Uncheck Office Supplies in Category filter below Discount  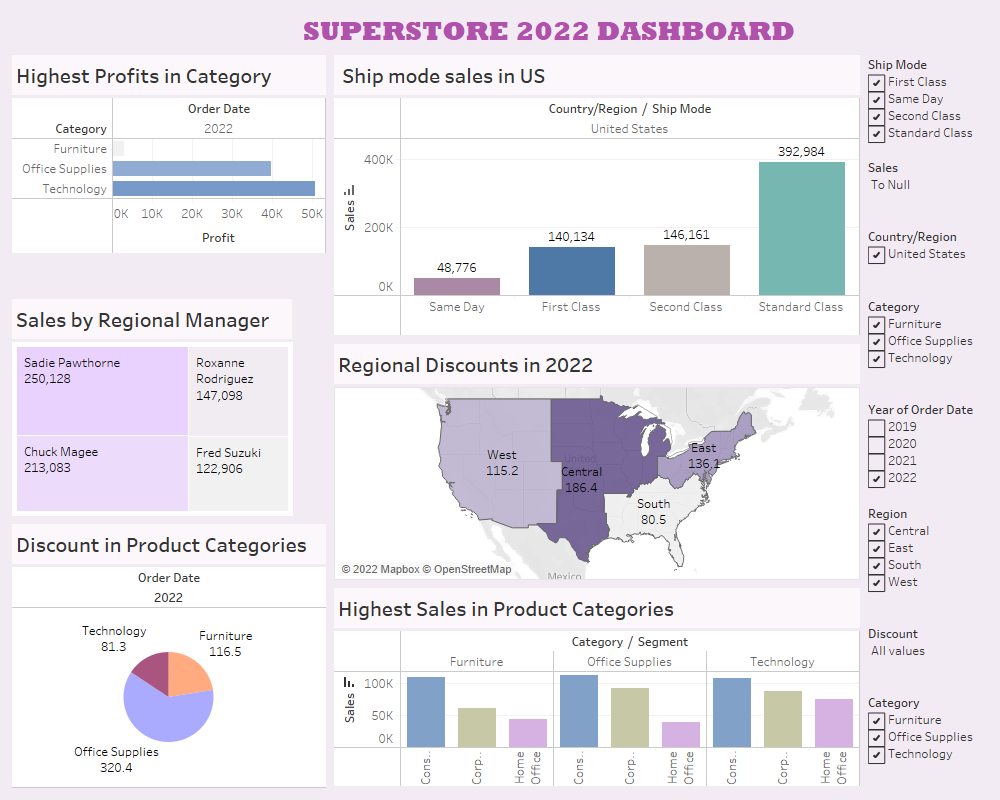click(x=876, y=738)
